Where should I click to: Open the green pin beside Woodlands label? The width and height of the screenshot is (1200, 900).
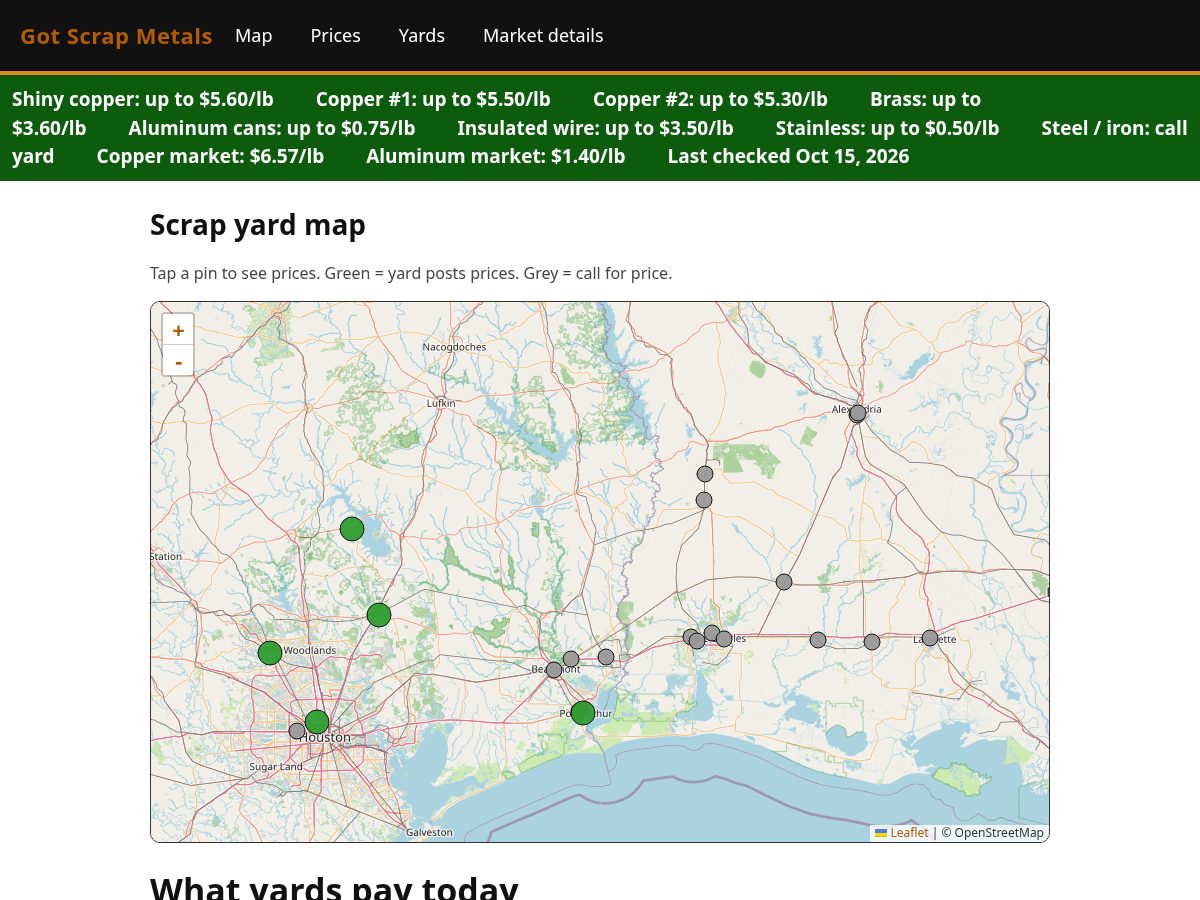pos(270,653)
